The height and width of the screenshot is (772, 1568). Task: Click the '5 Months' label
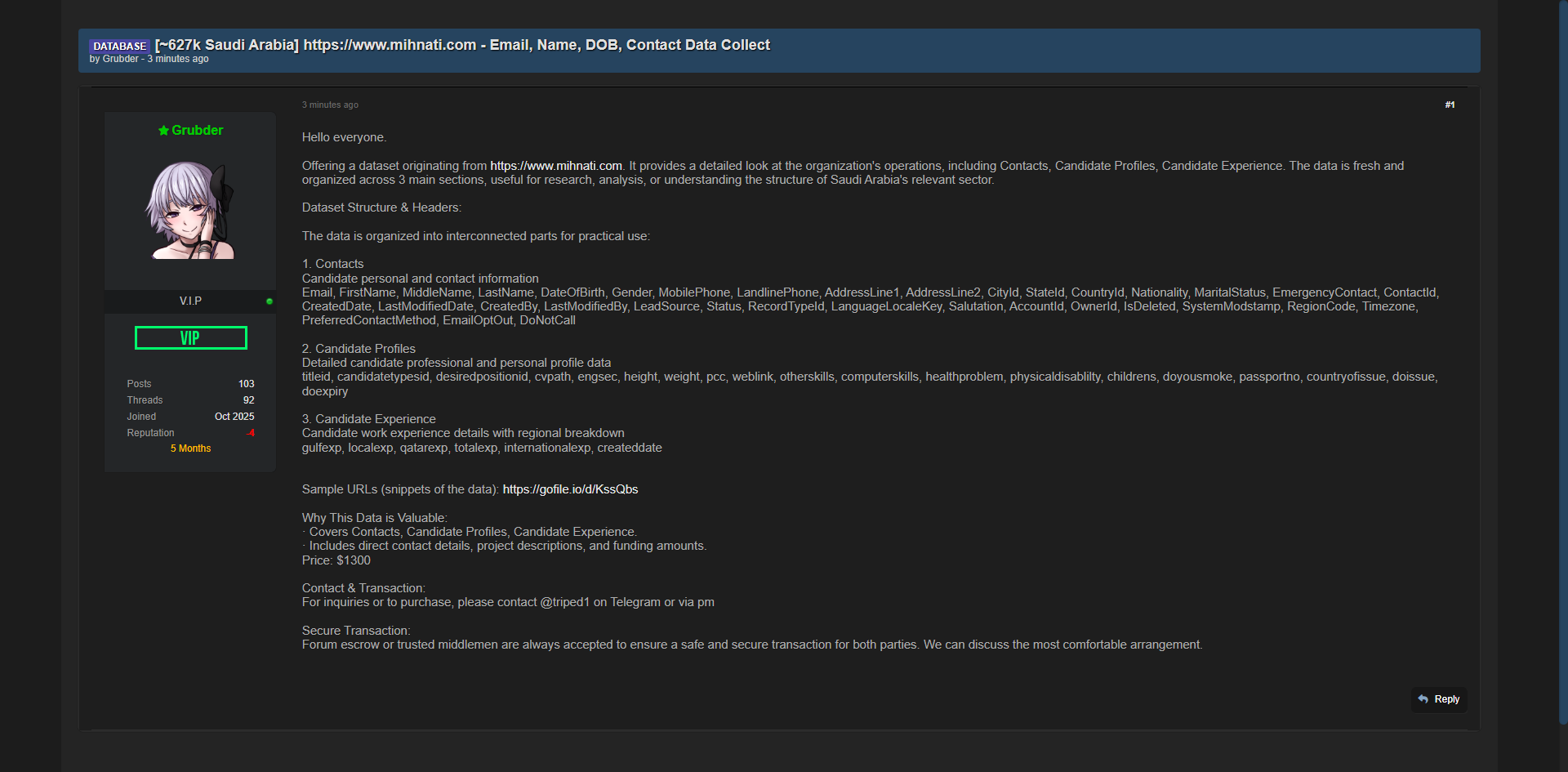click(x=190, y=448)
